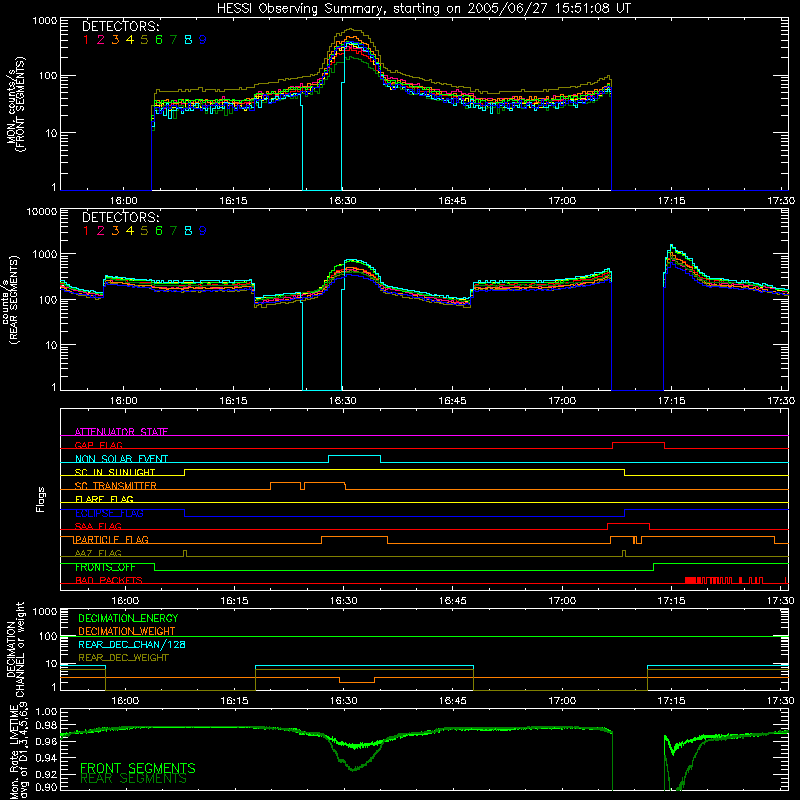The image size is (800, 800).
Task: Click the 16:30 tick under the front segments plot
Action: point(342,201)
